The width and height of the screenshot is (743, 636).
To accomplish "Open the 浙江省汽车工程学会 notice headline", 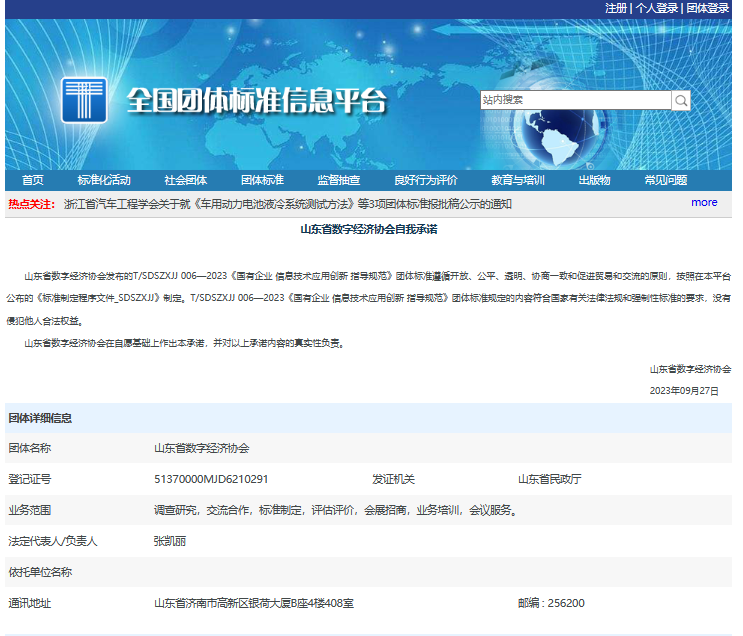I will (288, 204).
